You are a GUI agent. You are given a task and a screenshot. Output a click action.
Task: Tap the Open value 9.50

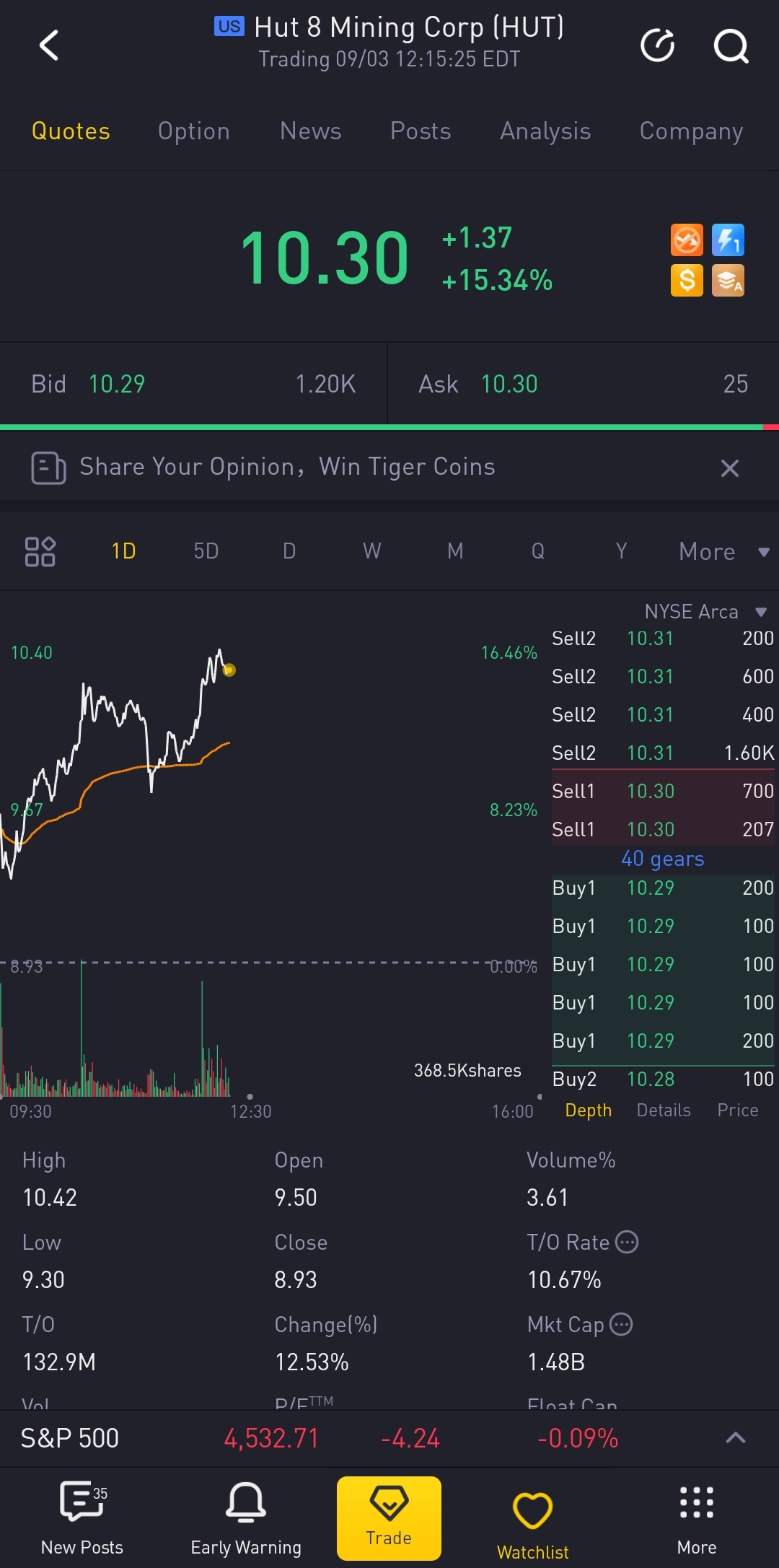(296, 1198)
